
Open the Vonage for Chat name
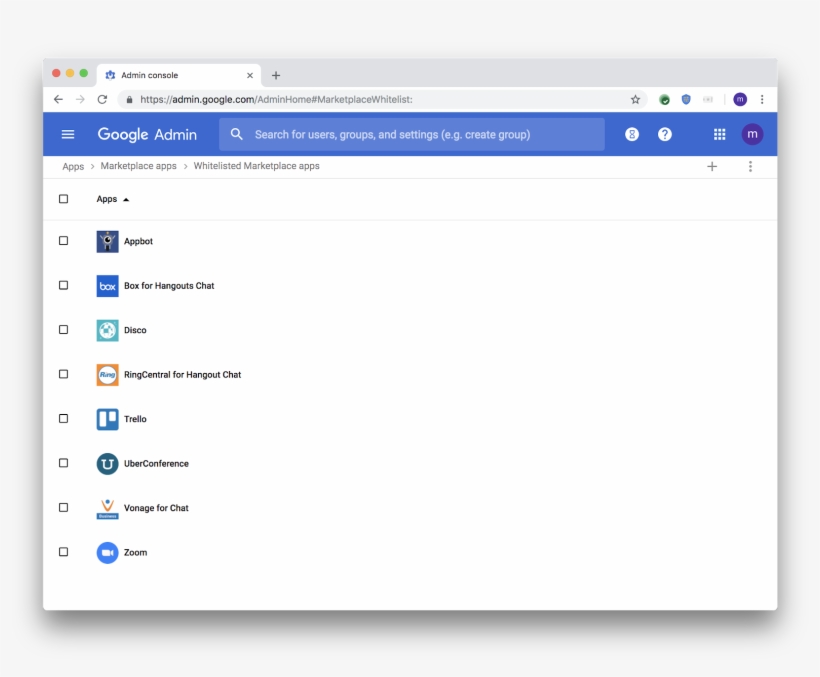[x=156, y=508]
